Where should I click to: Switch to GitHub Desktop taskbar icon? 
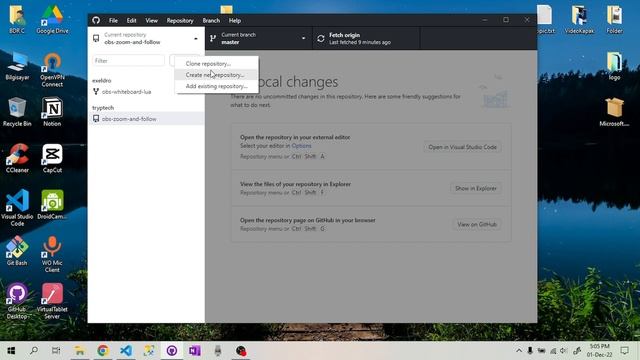pos(172,351)
